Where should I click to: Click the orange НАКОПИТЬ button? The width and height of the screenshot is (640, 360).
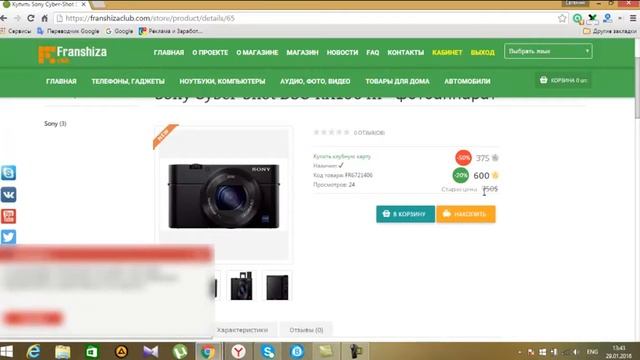[466, 214]
